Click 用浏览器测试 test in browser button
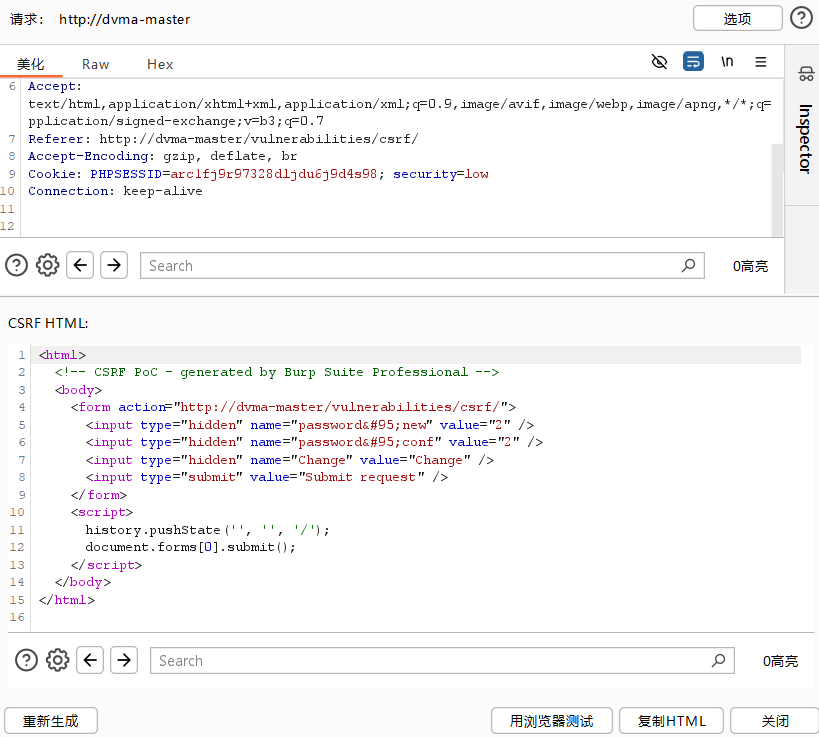The height and width of the screenshot is (737, 819). (x=552, y=721)
